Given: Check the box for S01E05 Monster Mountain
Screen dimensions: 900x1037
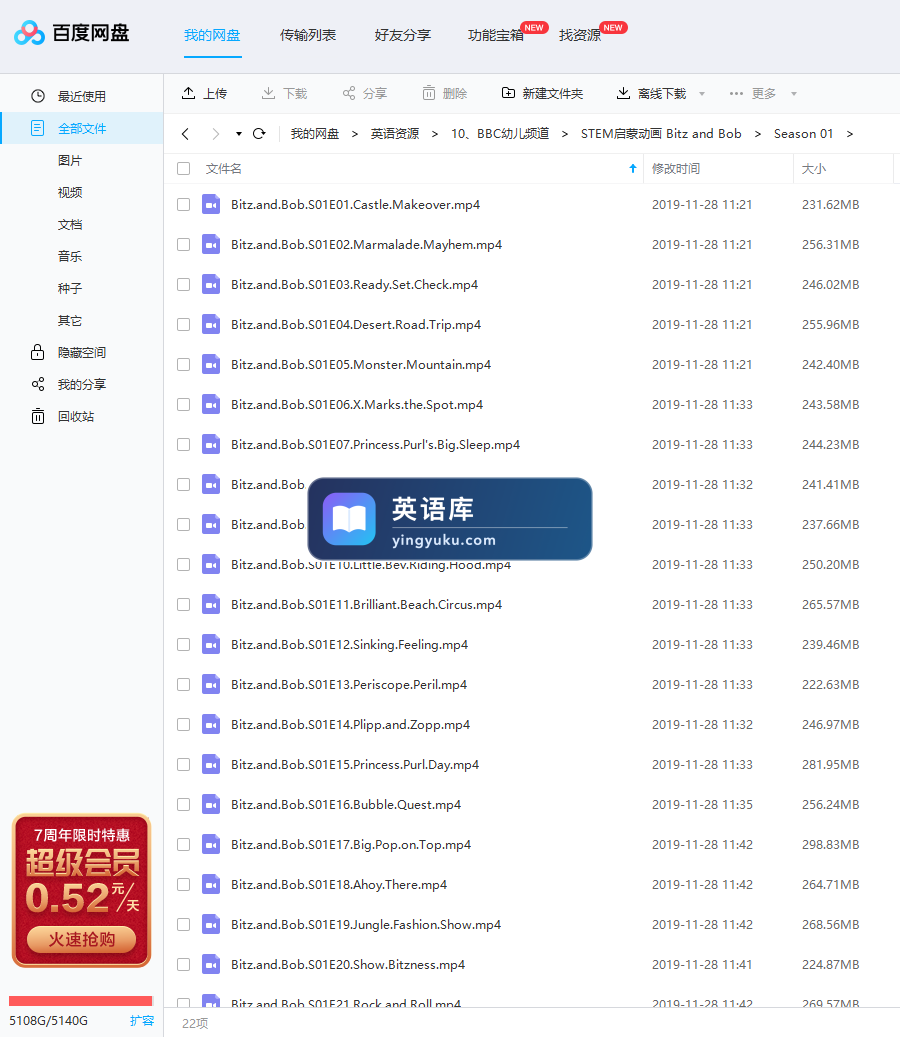Looking at the screenshot, I should tap(184, 364).
